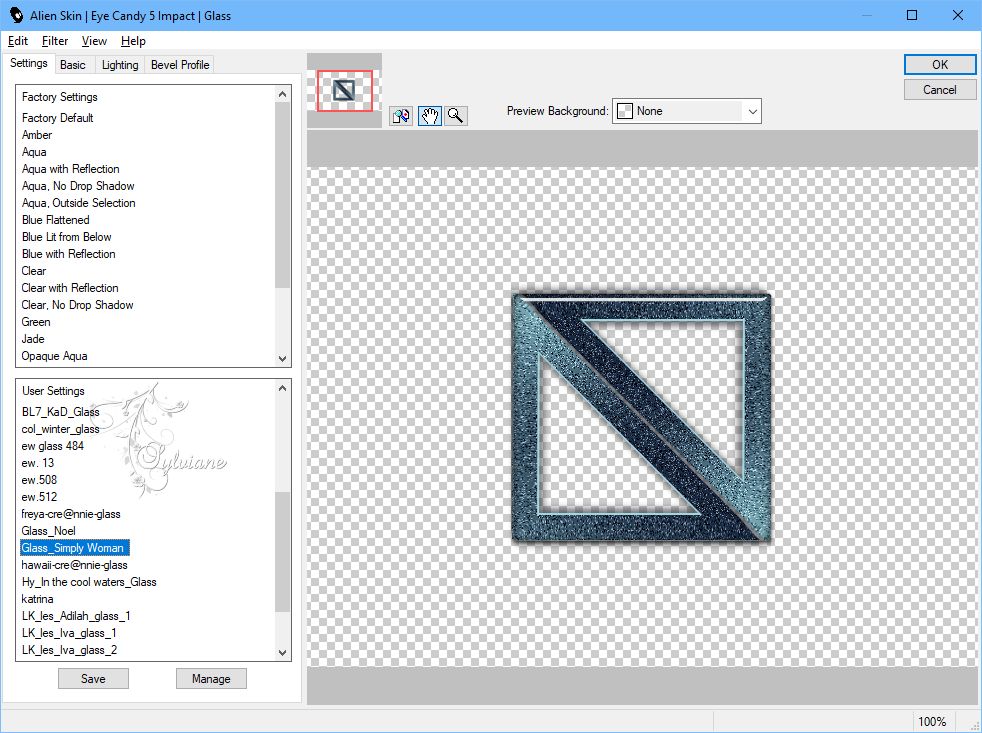
Task: Select Glass_Noel user setting
Action: [48, 531]
